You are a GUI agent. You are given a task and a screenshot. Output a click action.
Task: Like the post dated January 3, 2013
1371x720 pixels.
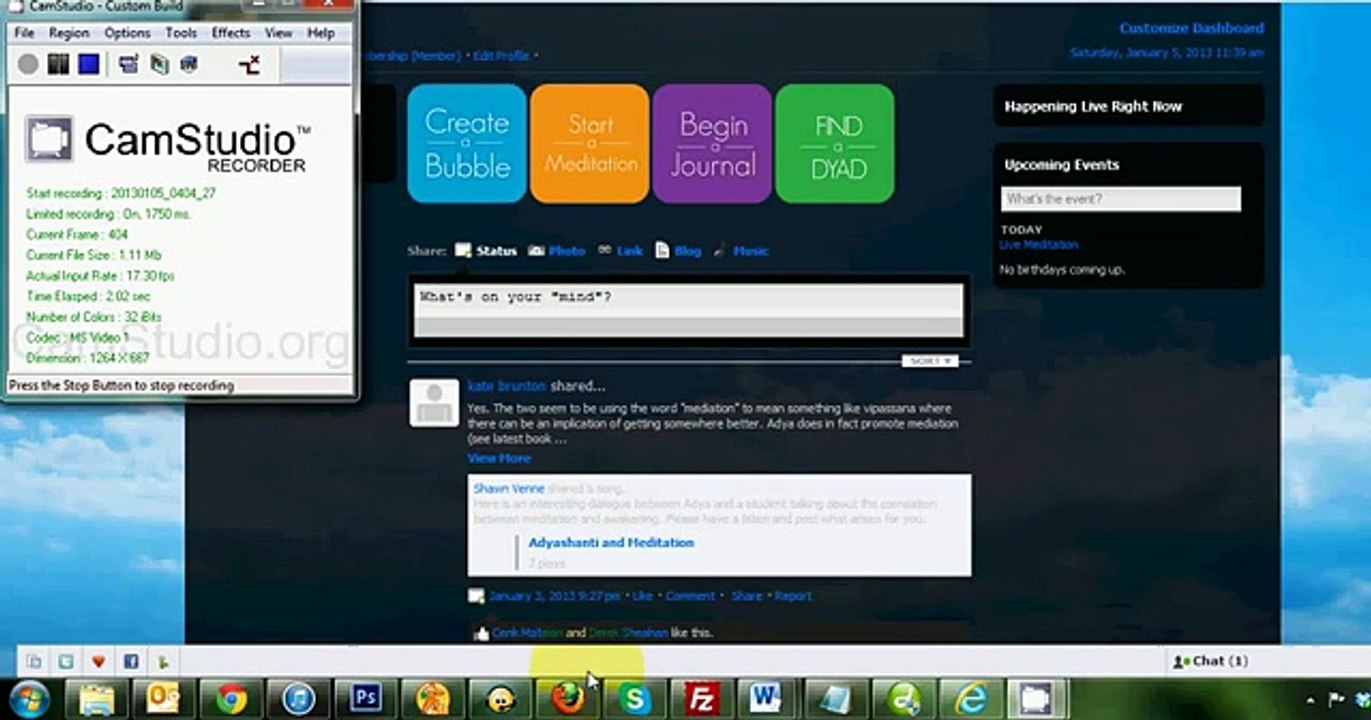(642, 596)
